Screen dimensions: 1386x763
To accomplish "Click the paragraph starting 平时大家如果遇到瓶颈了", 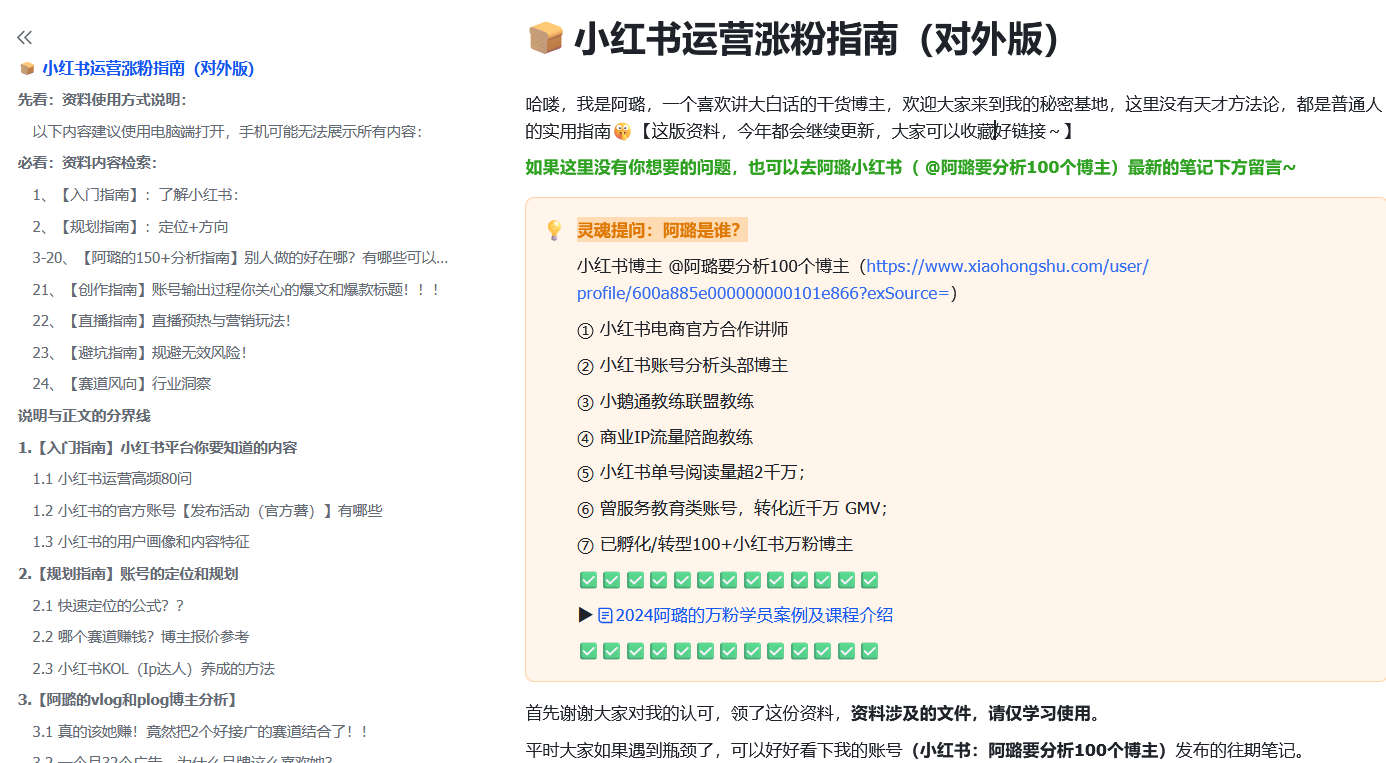I will [x=916, y=751].
